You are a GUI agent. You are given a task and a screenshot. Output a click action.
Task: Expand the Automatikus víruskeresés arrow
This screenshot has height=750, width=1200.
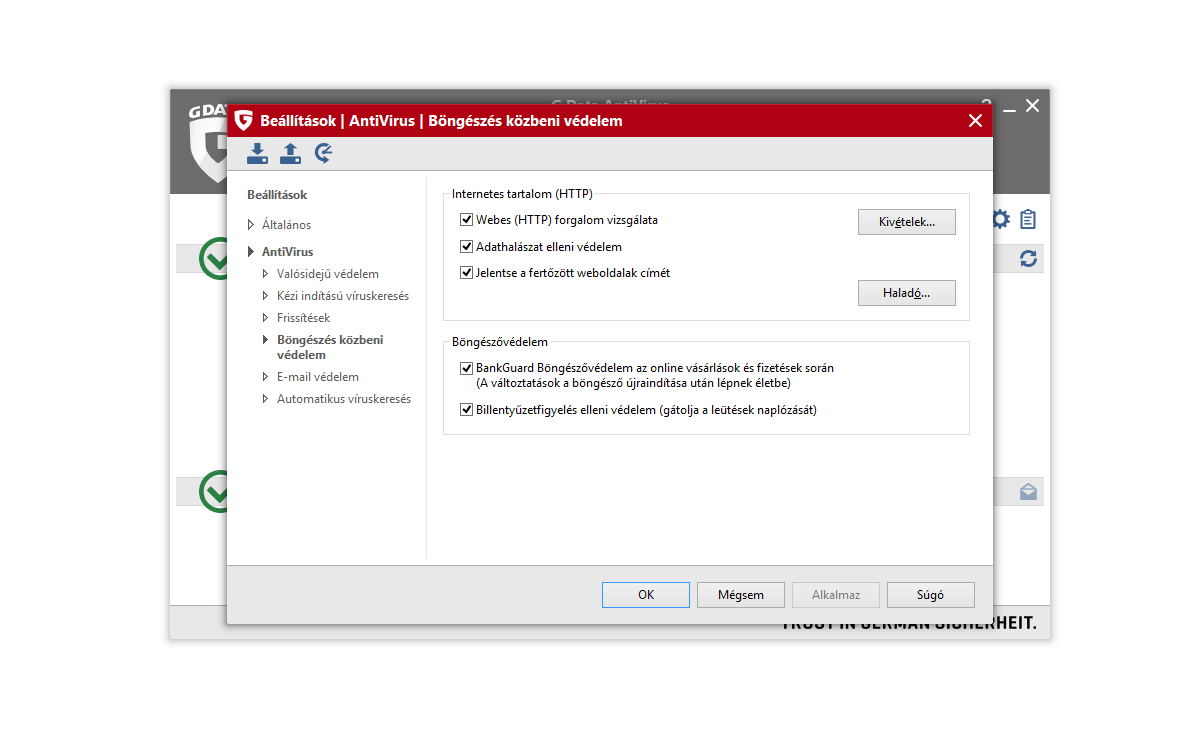(x=266, y=399)
